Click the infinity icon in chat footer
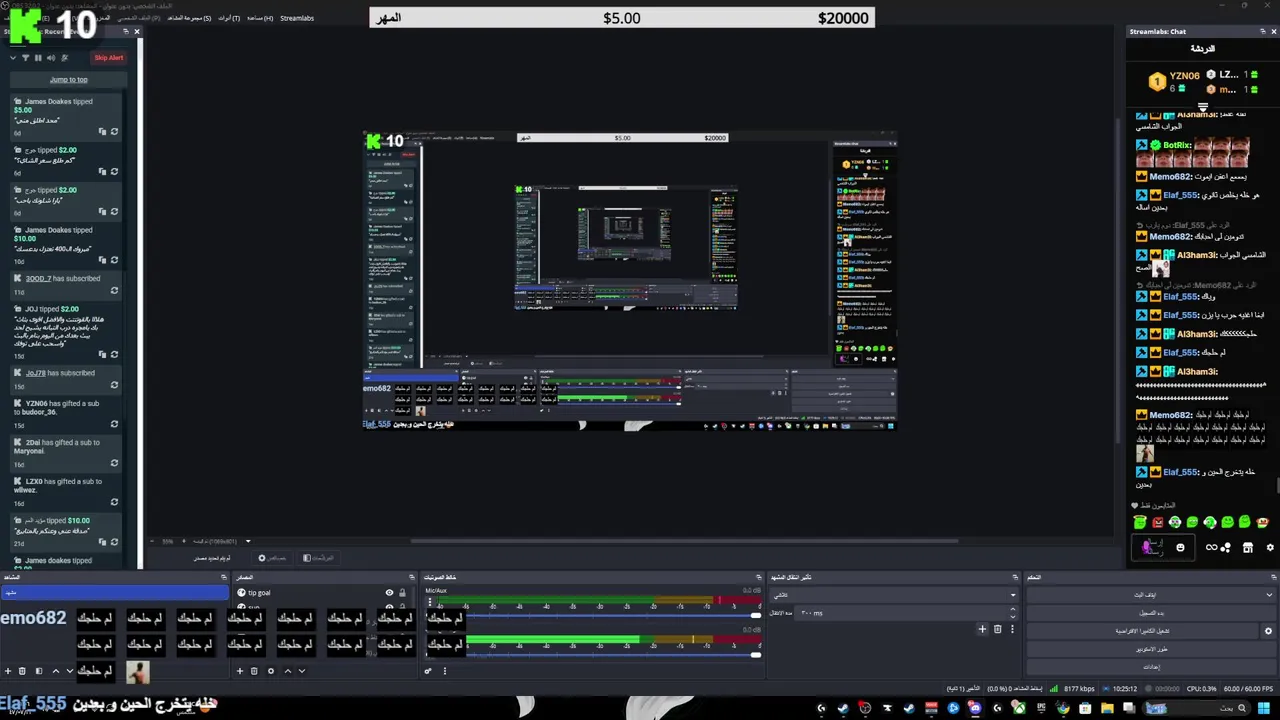 click(x=1211, y=547)
